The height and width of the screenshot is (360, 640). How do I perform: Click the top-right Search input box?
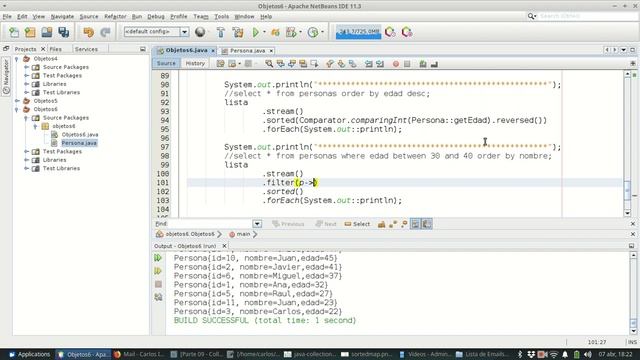587,16
